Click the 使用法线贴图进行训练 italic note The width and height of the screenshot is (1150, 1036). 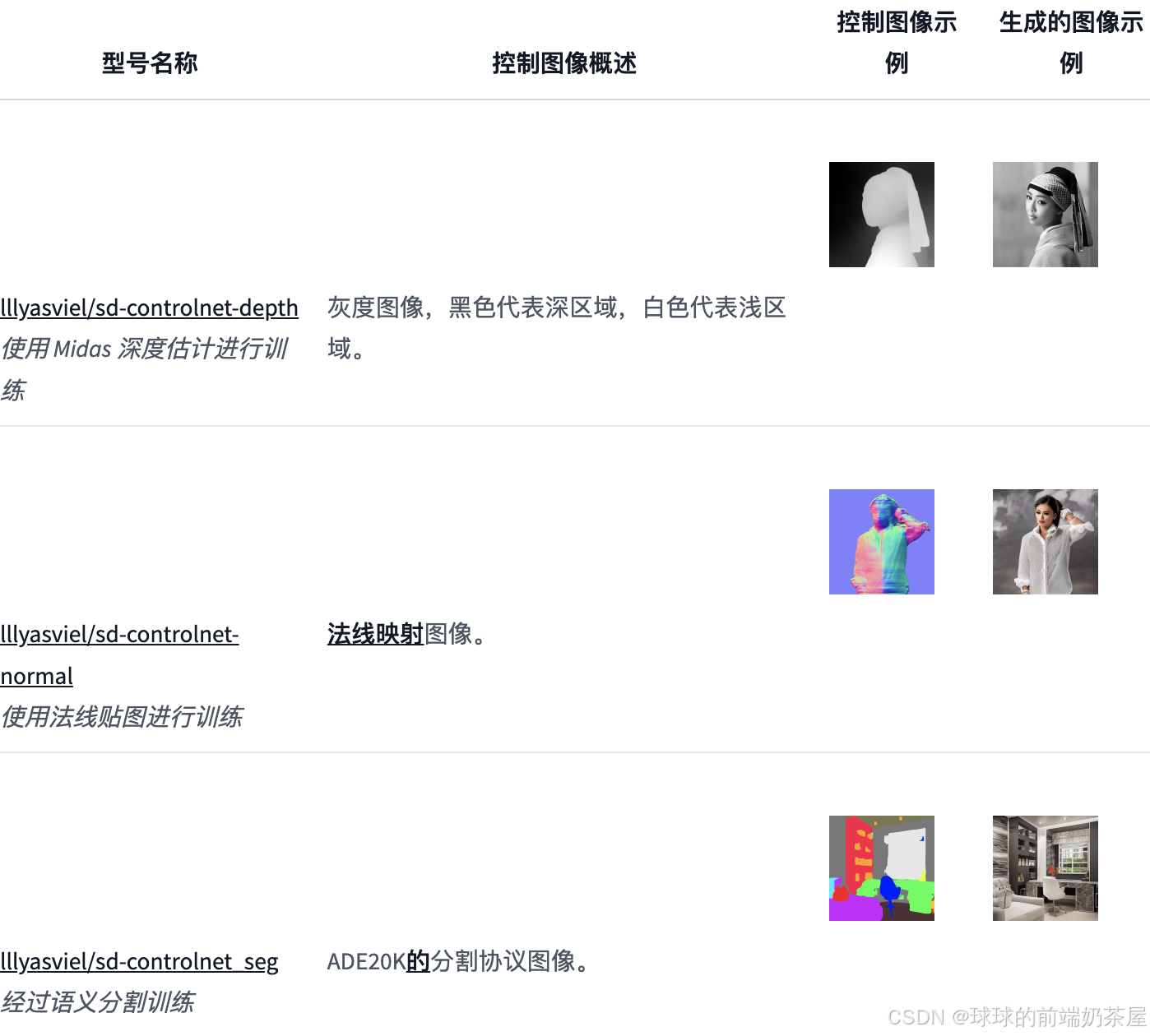[122, 717]
